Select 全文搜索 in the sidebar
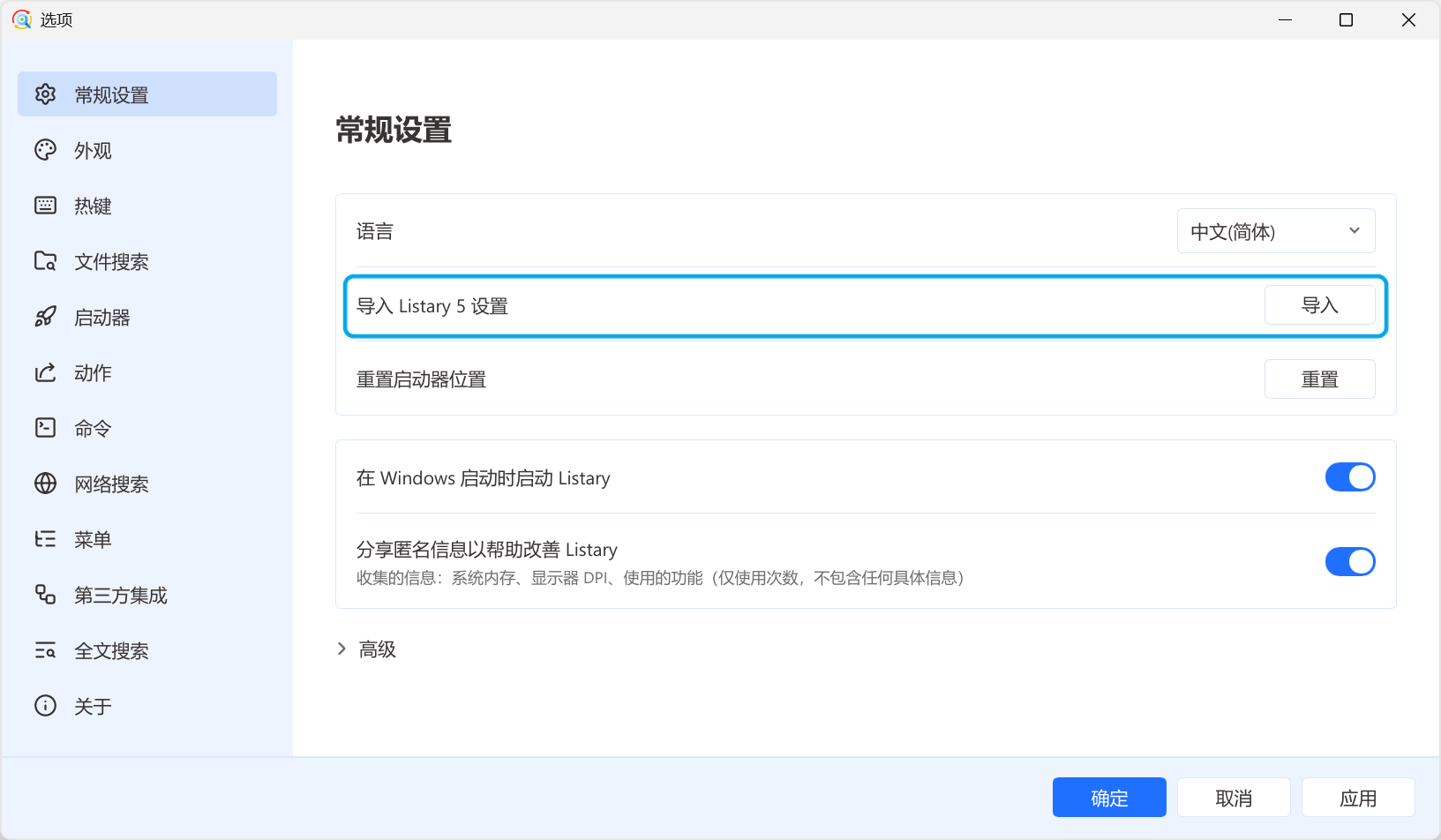The width and height of the screenshot is (1441, 840). 147,650
